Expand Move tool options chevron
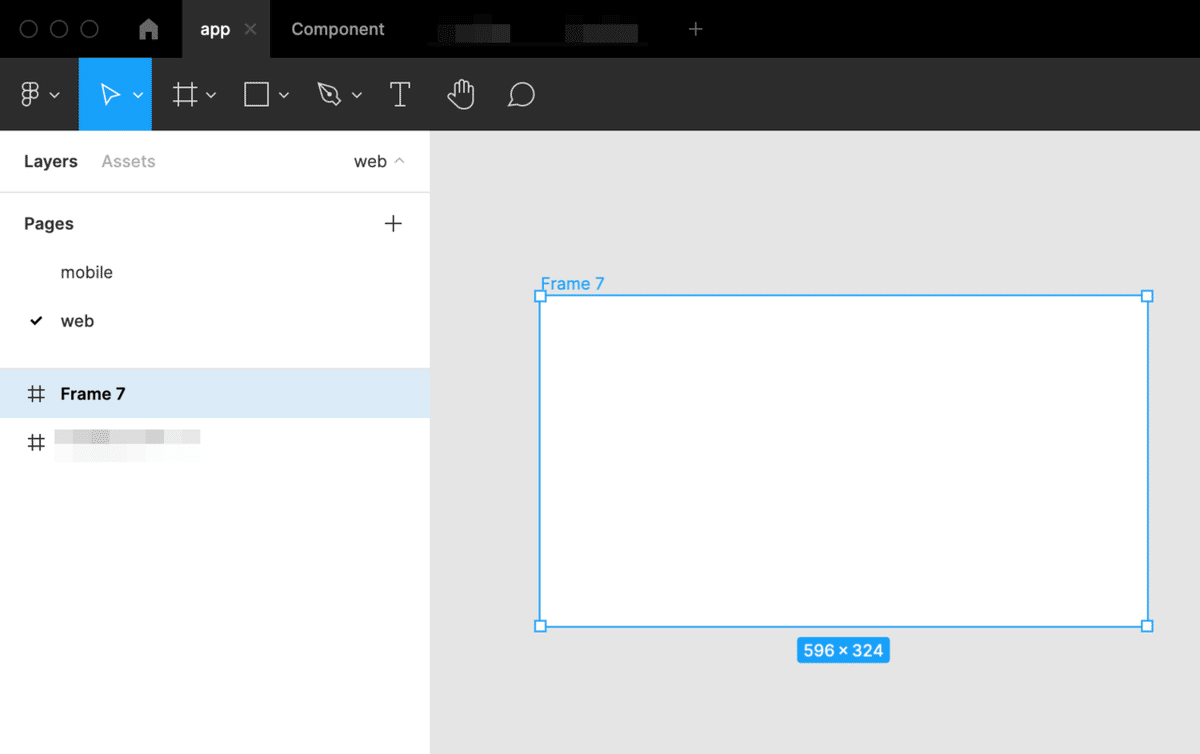This screenshot has width=1200, height=754. click(x=138, y=95)
